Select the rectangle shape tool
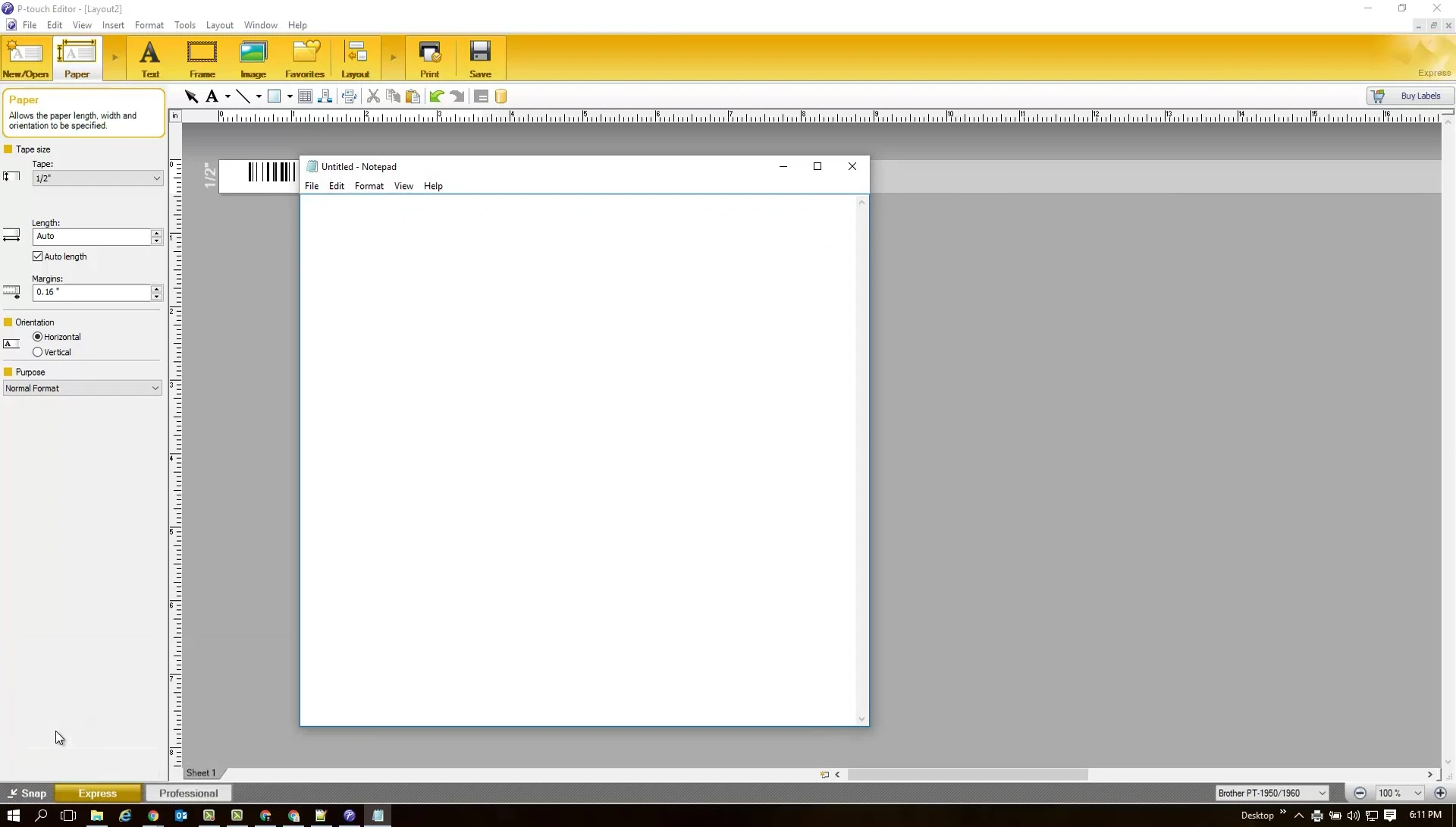Image resolution: width=1456 pixels, height=827 pixels. [275, 96]
